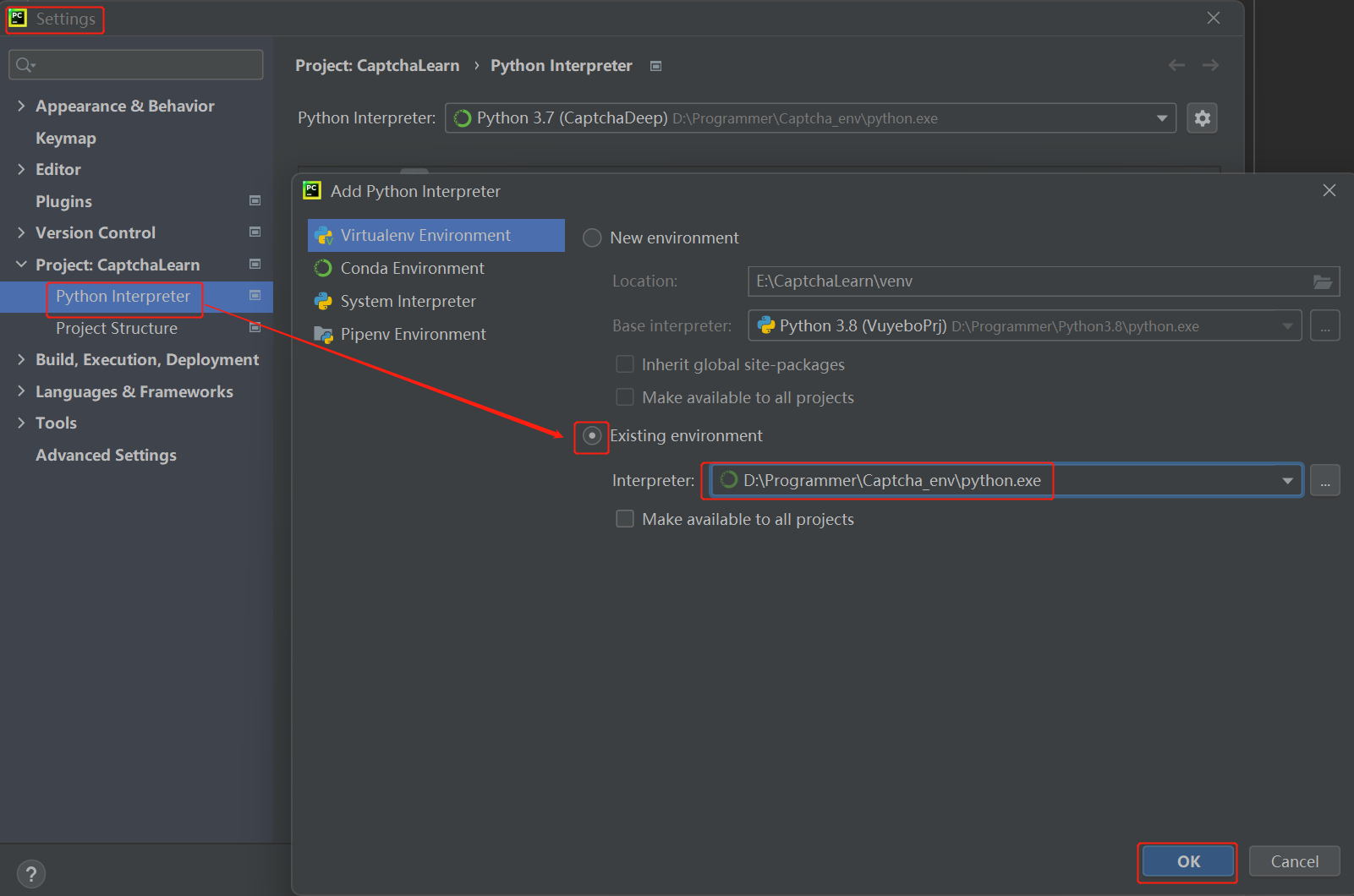The width and height of the screenshot is (1354, 896).
Task: Click the back navigation arrow in Settings
Action: click(1176, 65)
